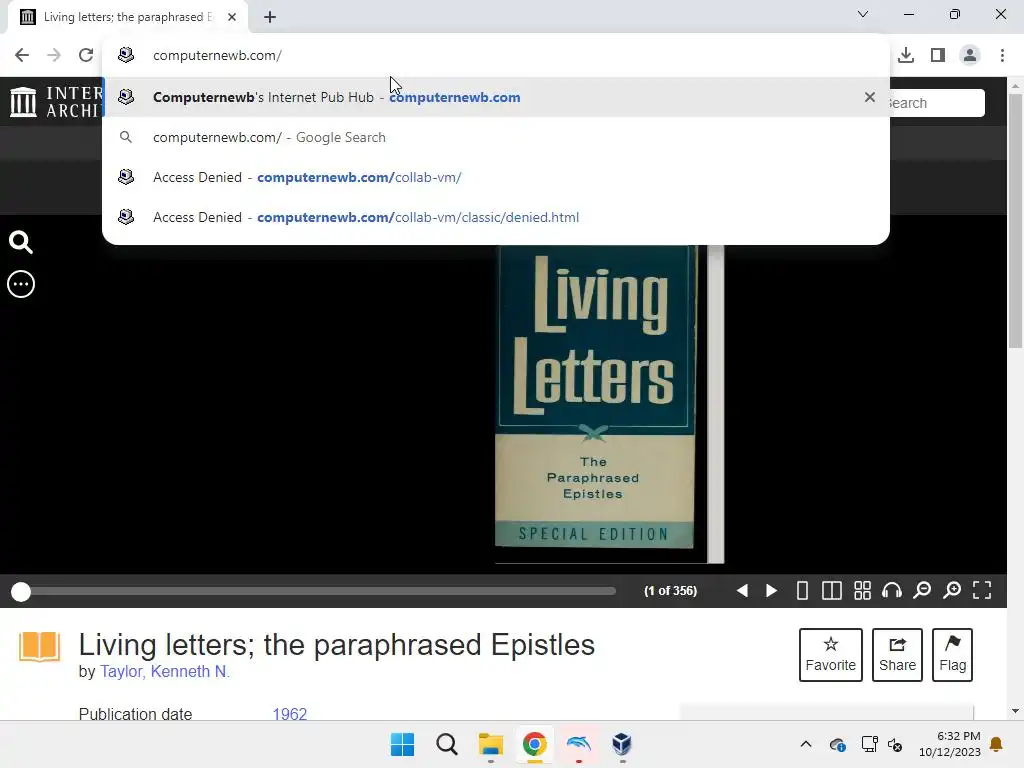
Task: Click the page scrollbar up arrow
Action: pyautogui.click(x=1015, y=86)
